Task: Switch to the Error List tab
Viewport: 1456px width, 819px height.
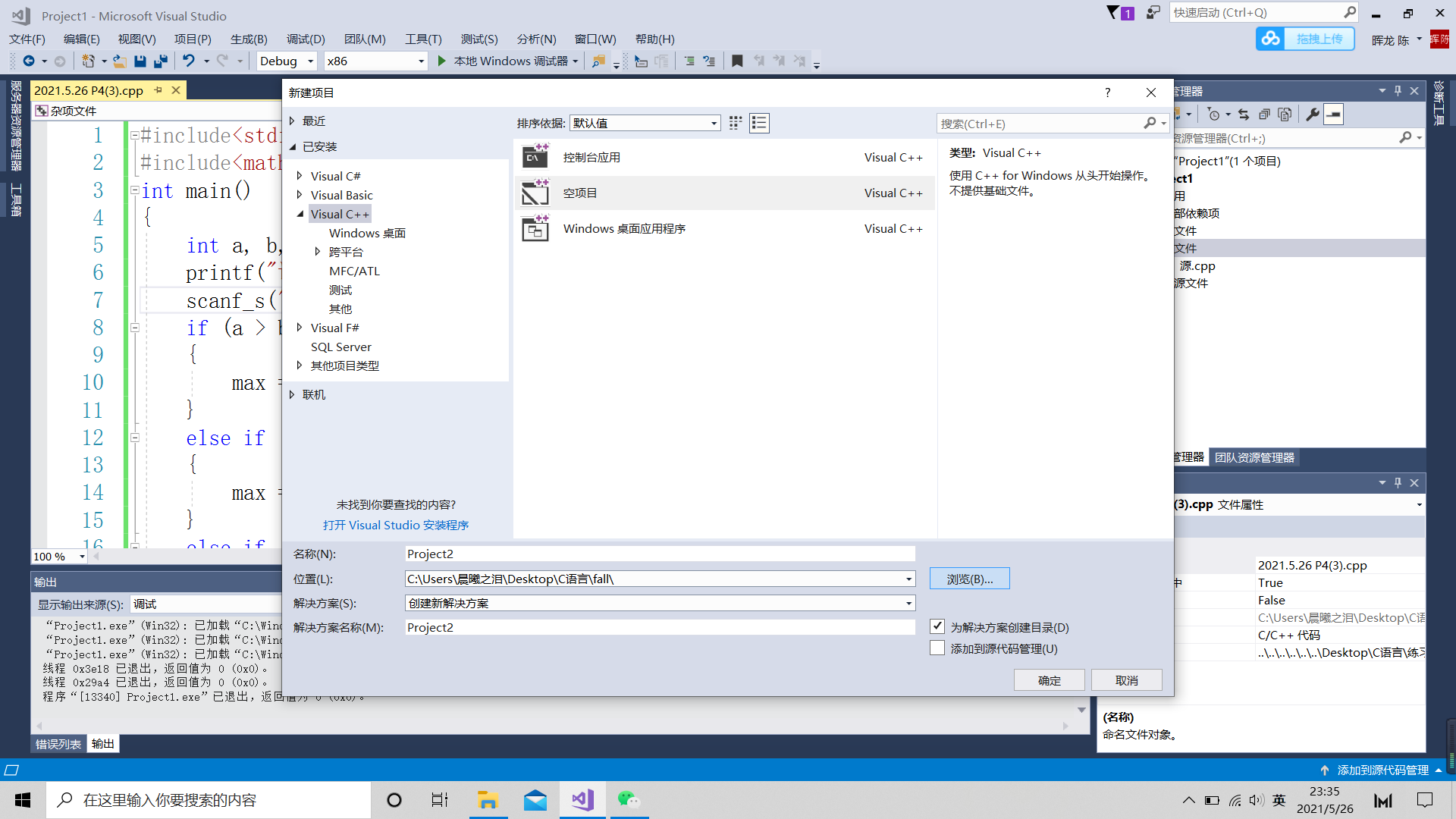Action: [x=58, y=744]
